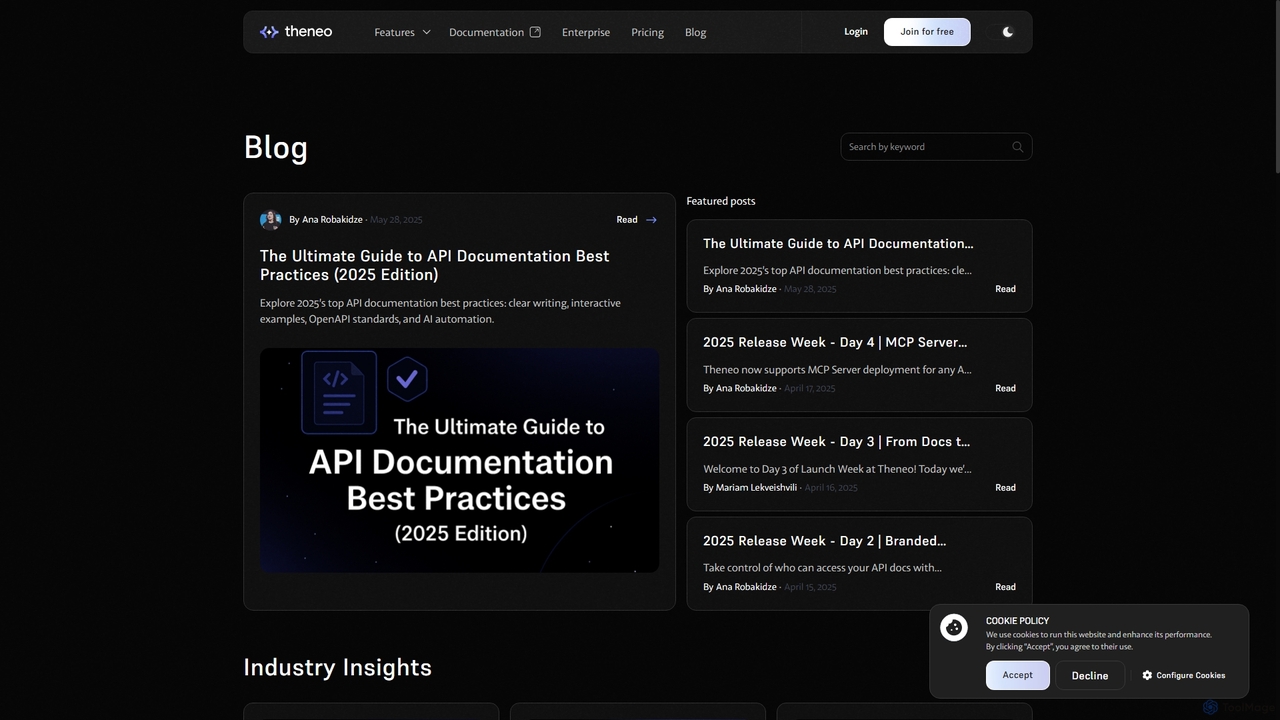Open Release Week Day 3 From Docs post

836,441
